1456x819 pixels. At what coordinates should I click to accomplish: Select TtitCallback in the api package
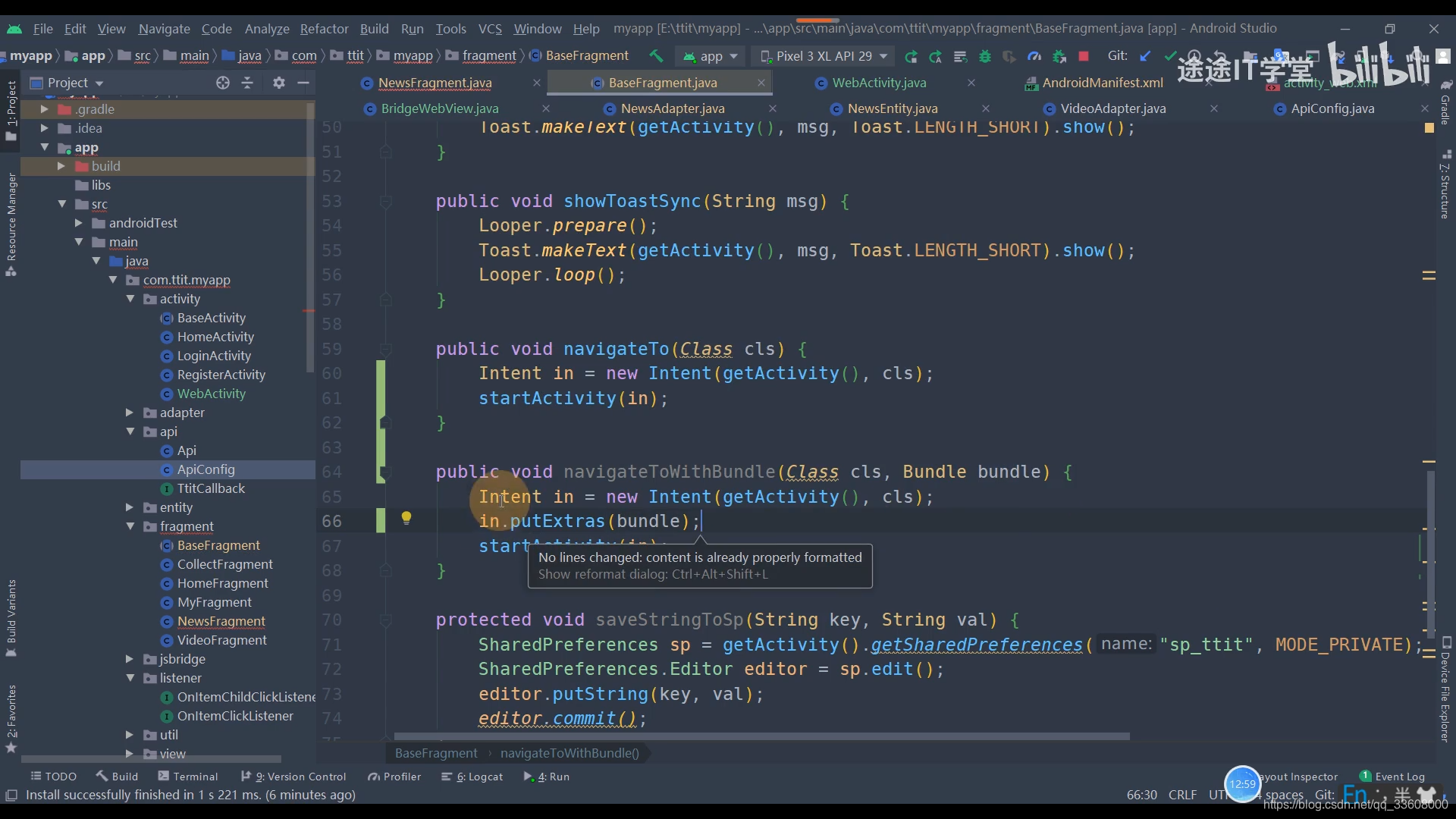(211, 488)
